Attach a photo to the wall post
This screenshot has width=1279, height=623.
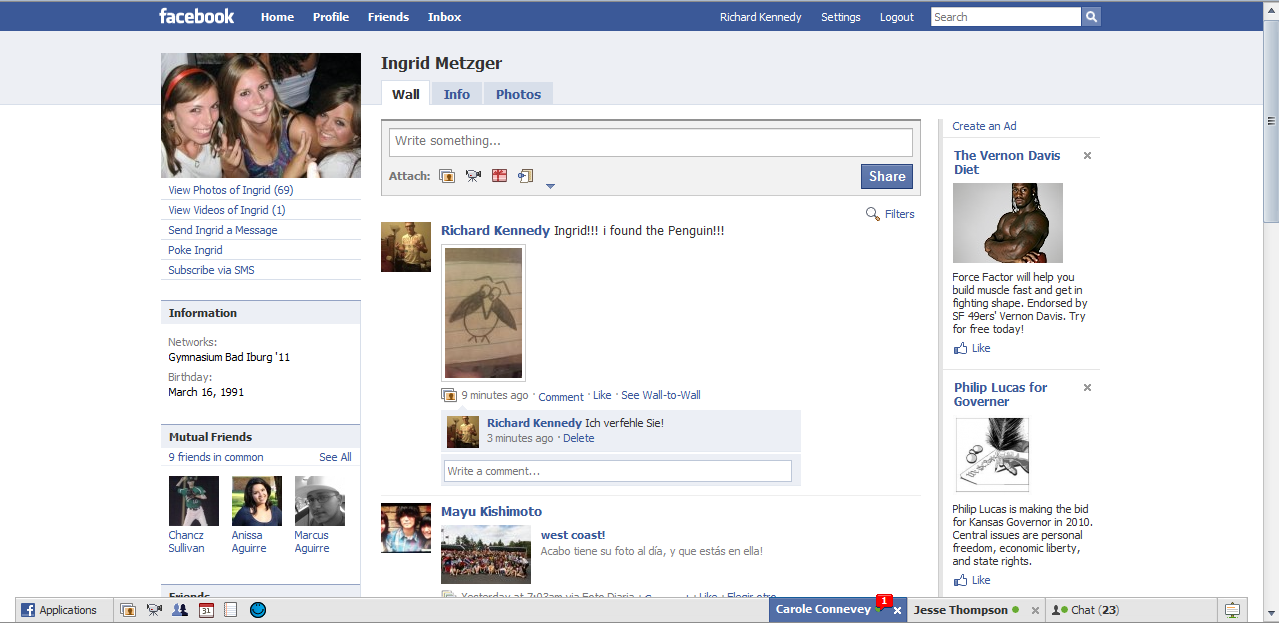click(447, 176)
